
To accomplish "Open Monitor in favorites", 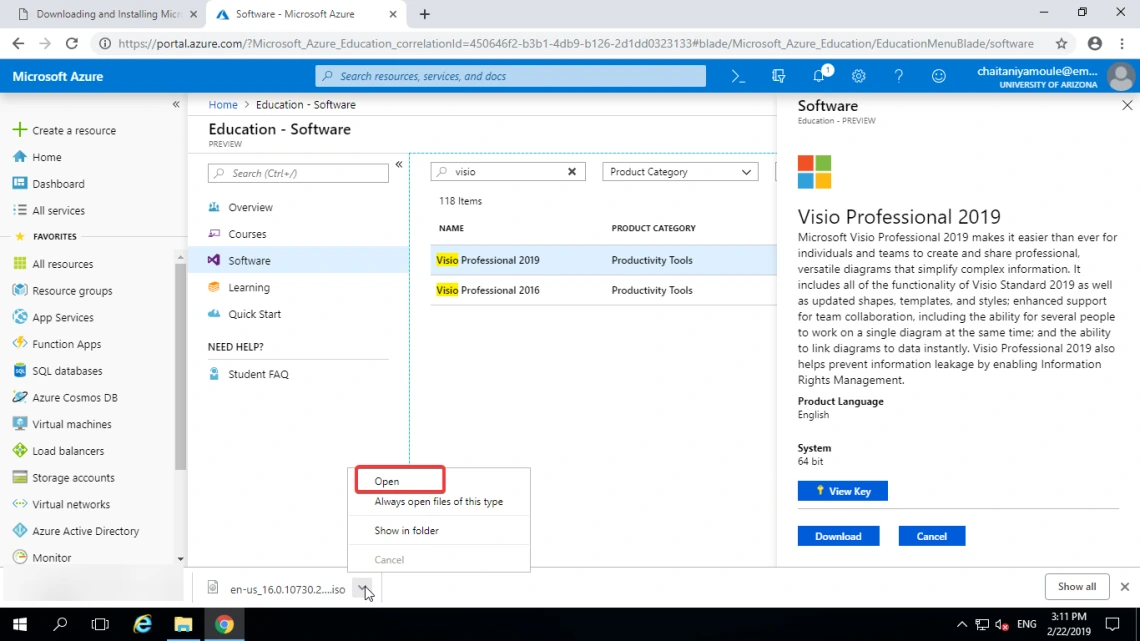I will coord(52,558).
